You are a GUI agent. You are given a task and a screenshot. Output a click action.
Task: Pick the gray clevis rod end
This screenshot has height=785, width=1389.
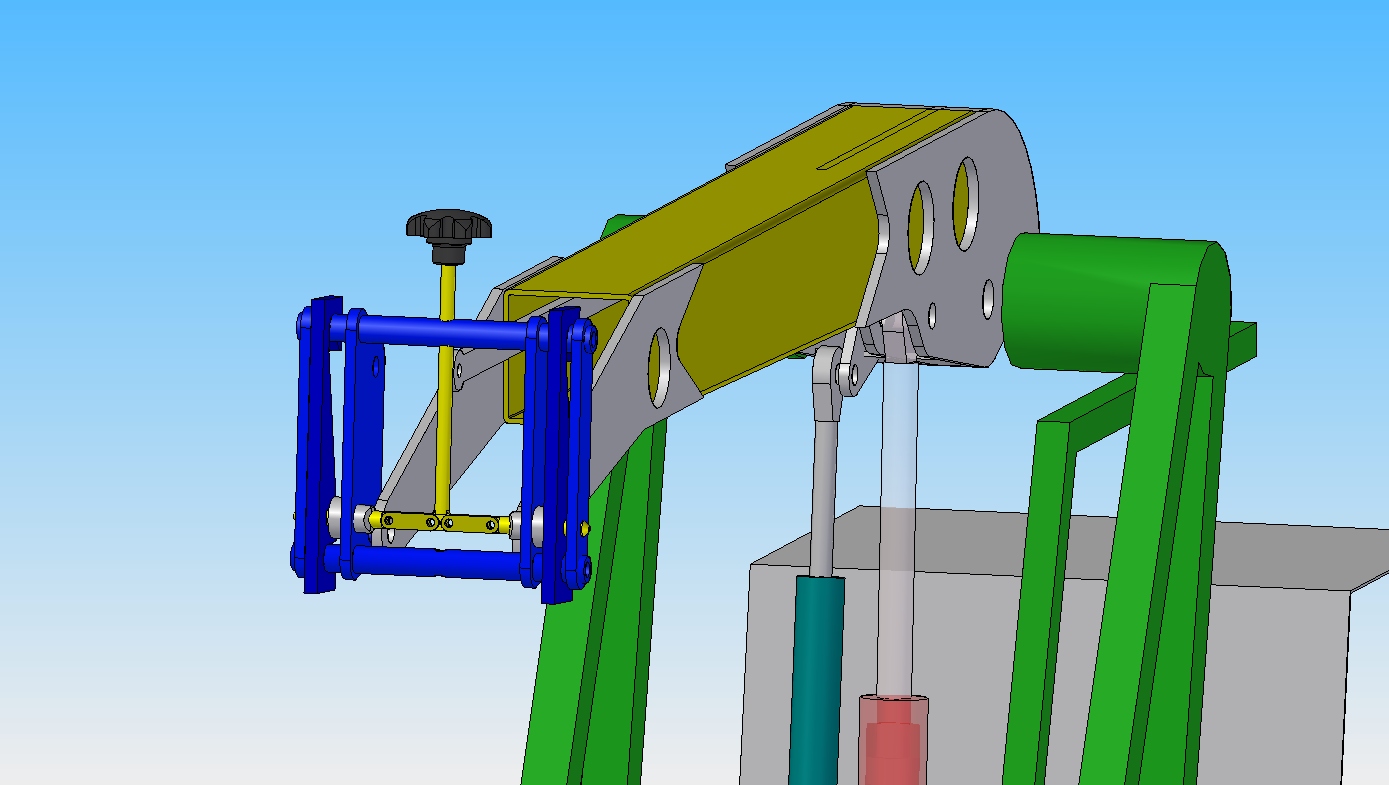click(x=828, y=385)
